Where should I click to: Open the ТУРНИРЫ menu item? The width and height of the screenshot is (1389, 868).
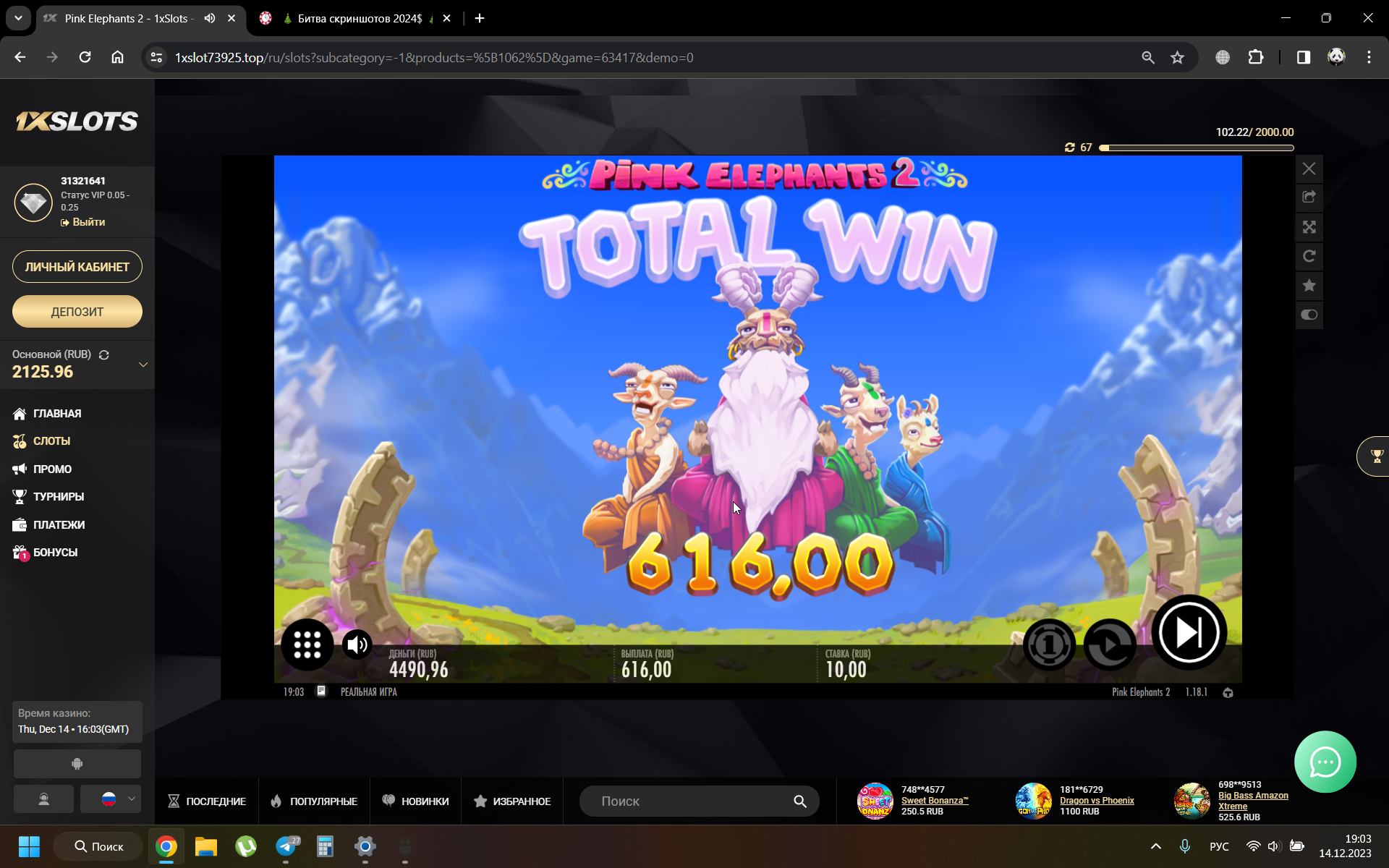click(58, 497)
